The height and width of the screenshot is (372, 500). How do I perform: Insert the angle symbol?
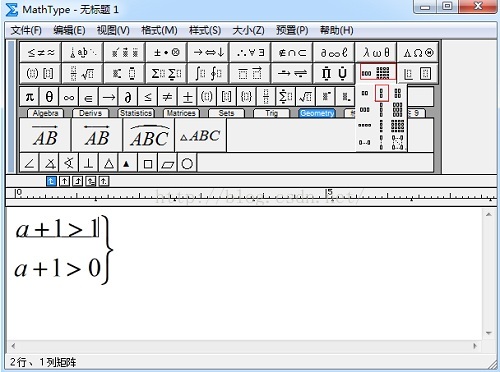tap(30, 163)
